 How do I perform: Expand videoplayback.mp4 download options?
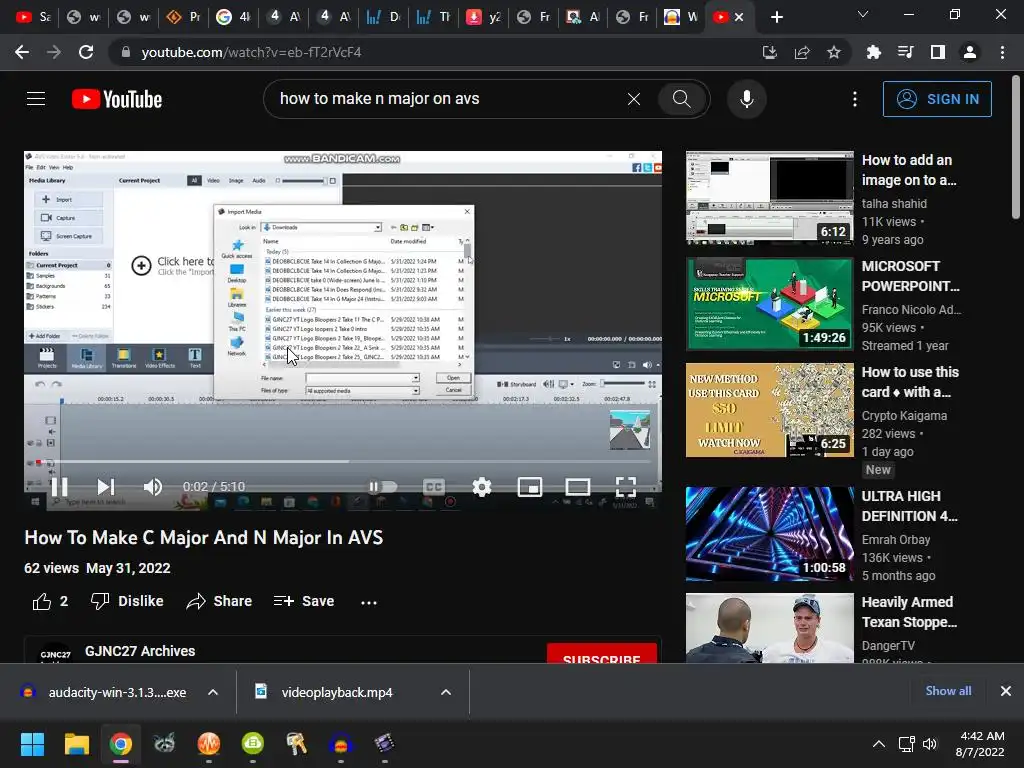(446, 692)
